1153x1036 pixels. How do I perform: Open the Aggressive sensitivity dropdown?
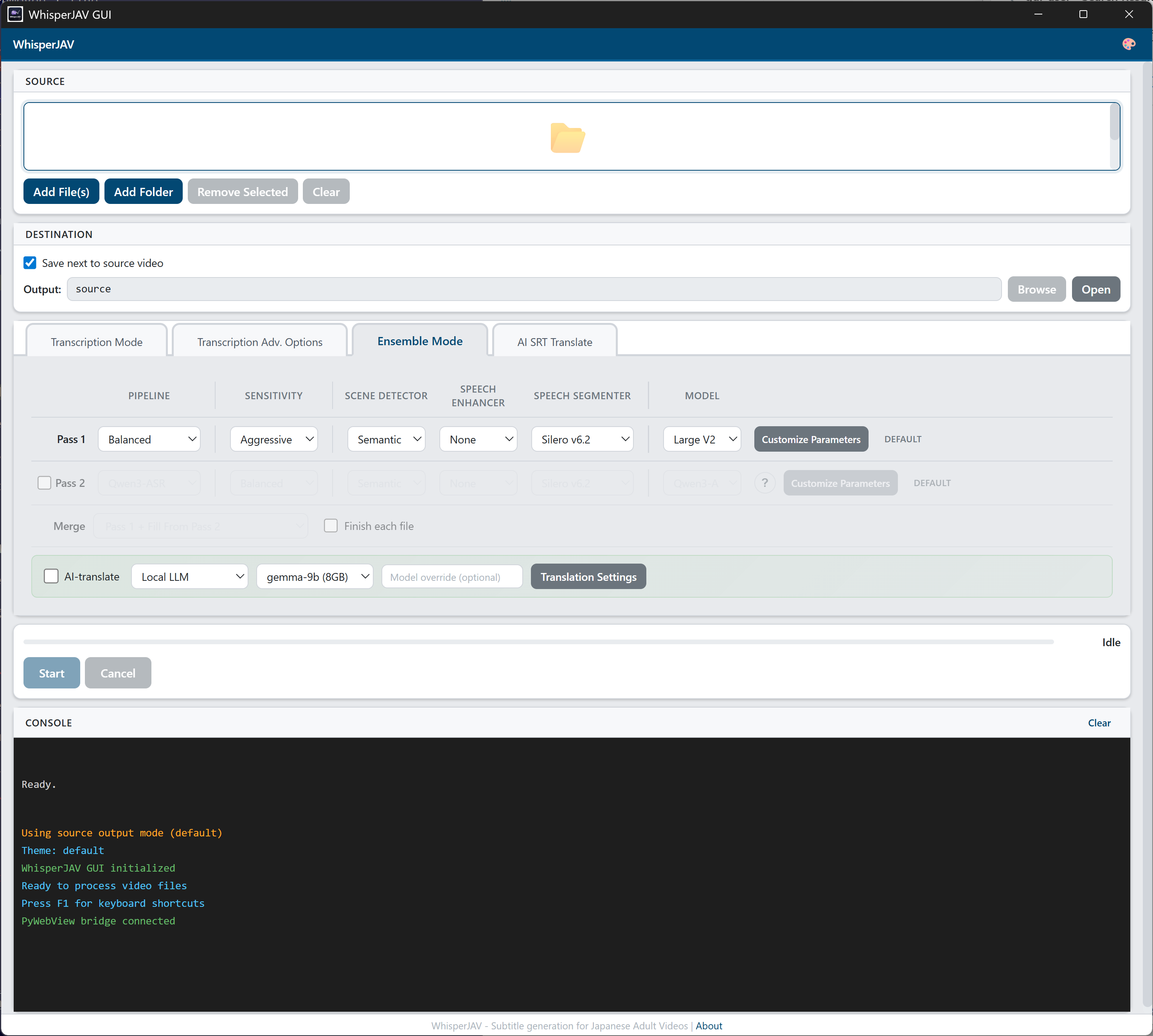274,439
